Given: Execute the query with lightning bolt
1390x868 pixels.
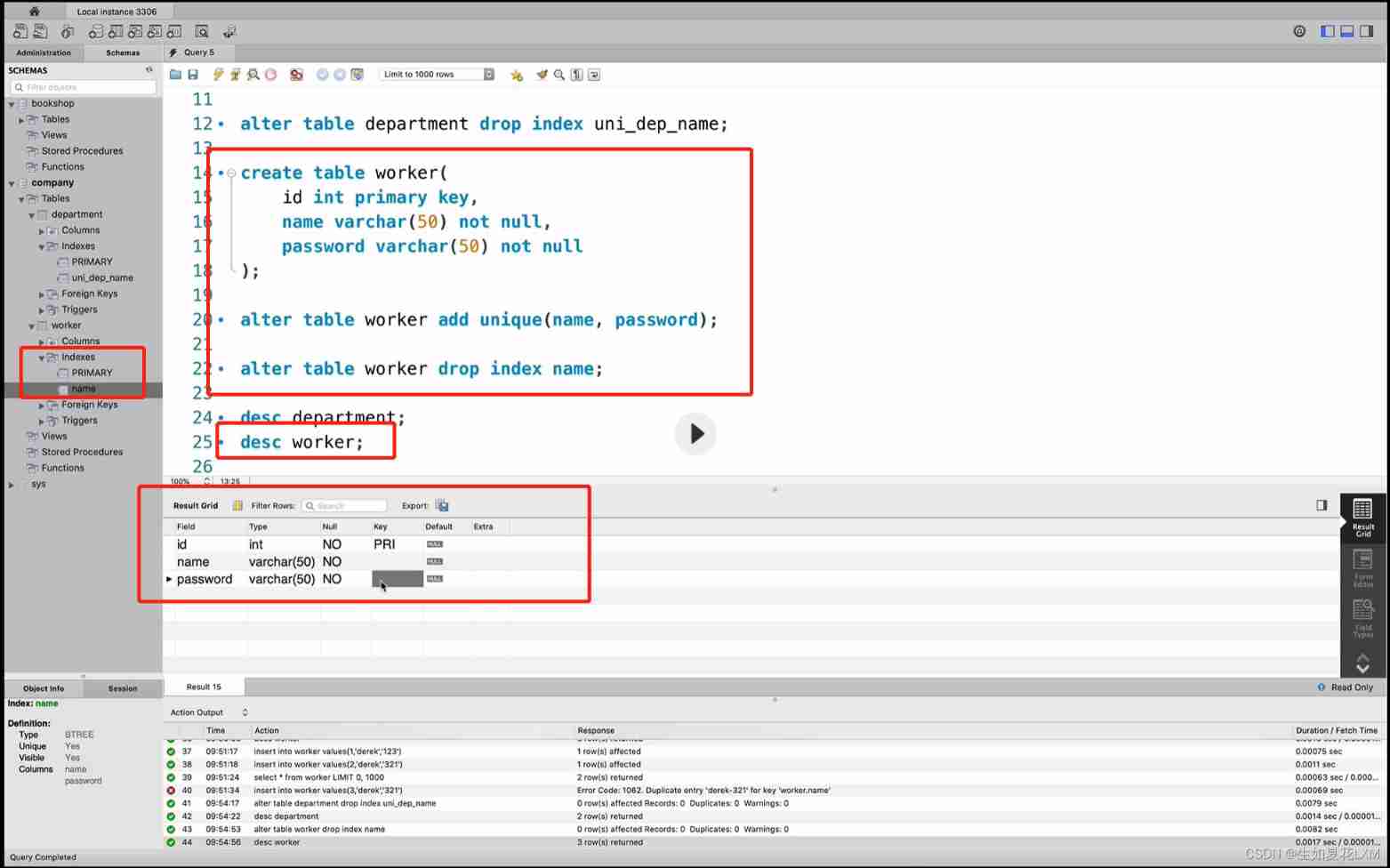Looking at the screenshot, I should point(218,75).
